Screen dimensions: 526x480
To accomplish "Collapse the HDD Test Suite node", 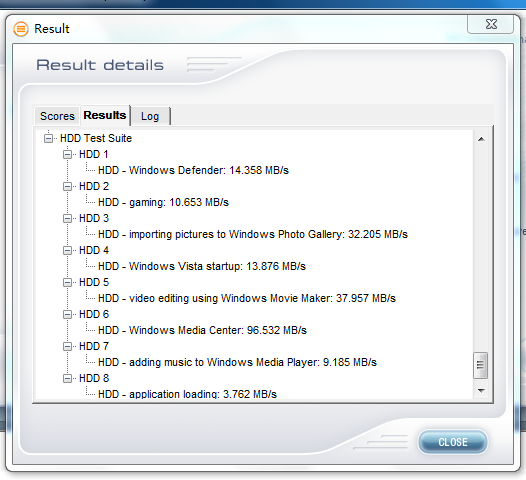I will [x=49, y=138].
